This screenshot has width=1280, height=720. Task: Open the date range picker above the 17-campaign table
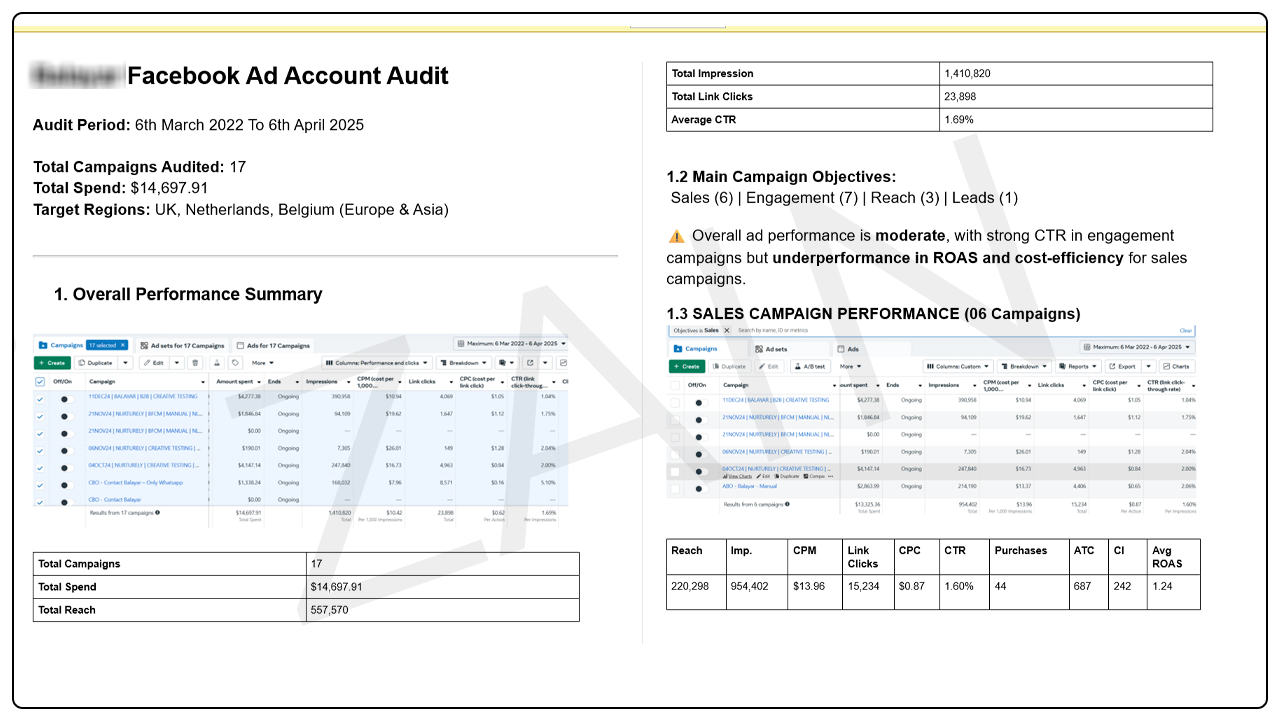[510, 344]
